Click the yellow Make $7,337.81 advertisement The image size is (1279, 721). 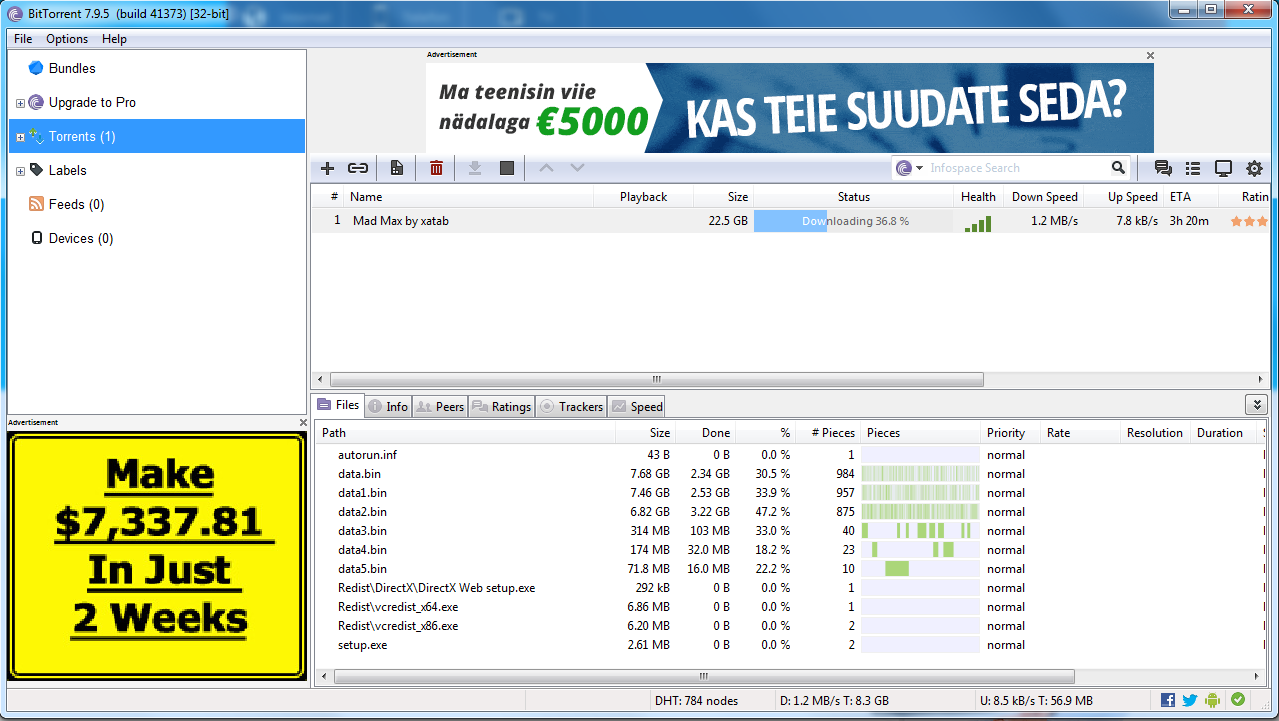[156, 556]
